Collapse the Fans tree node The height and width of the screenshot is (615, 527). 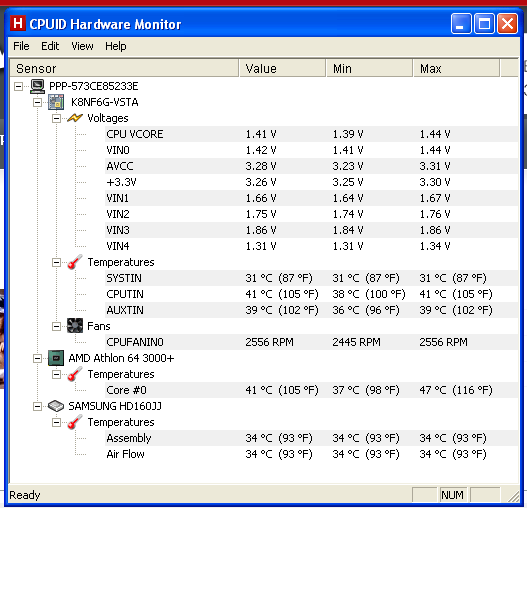tap(56, 326)
